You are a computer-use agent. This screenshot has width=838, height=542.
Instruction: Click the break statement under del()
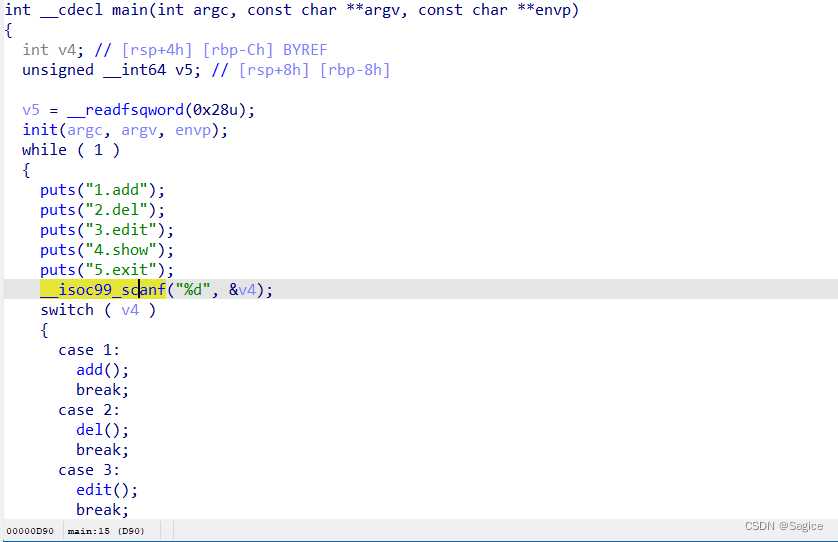[103, 450]
